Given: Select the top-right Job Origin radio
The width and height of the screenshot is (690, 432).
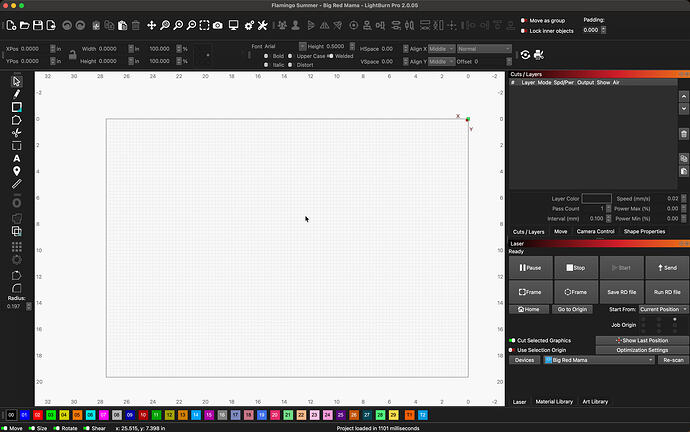Looking at the screenshot, I should click(x=675, y=319).
